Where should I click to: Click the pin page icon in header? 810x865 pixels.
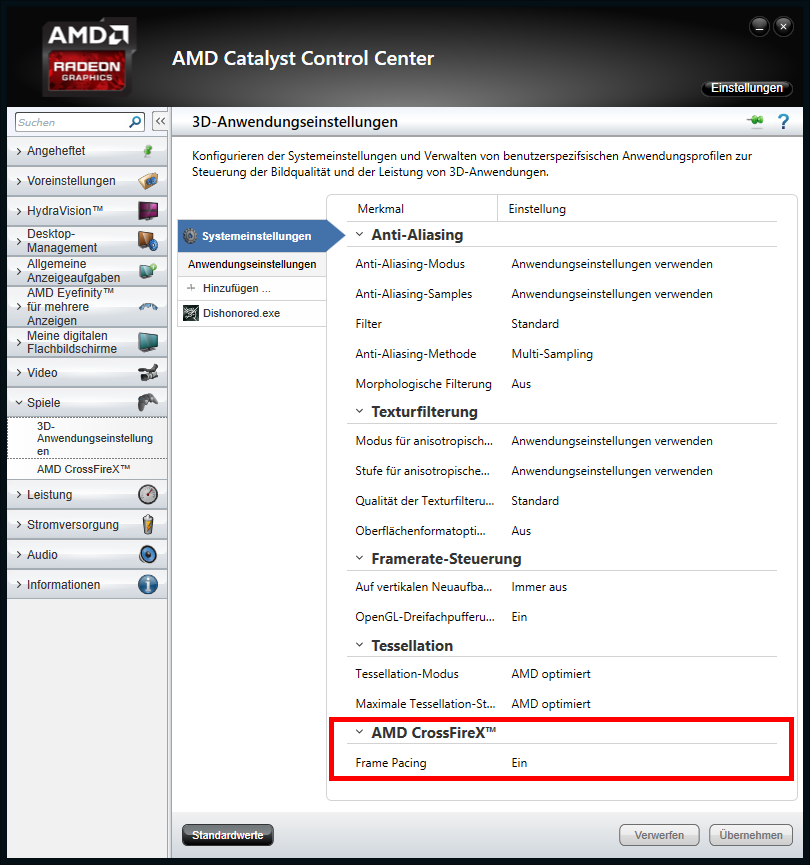pyautogui.click(x=756, y=121)
